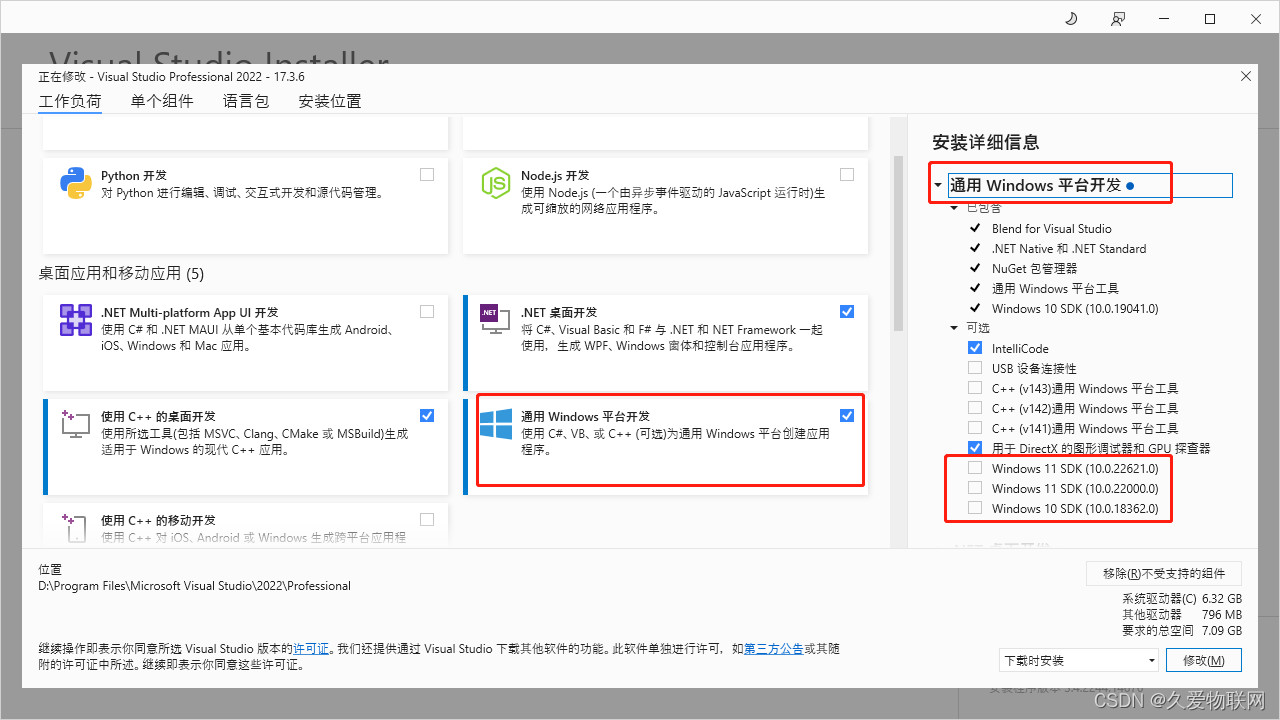1280x720 pixels.
Task: Uncheck DirectX 图形调试器和 GPU 探查器
Action: coord(975,448)
